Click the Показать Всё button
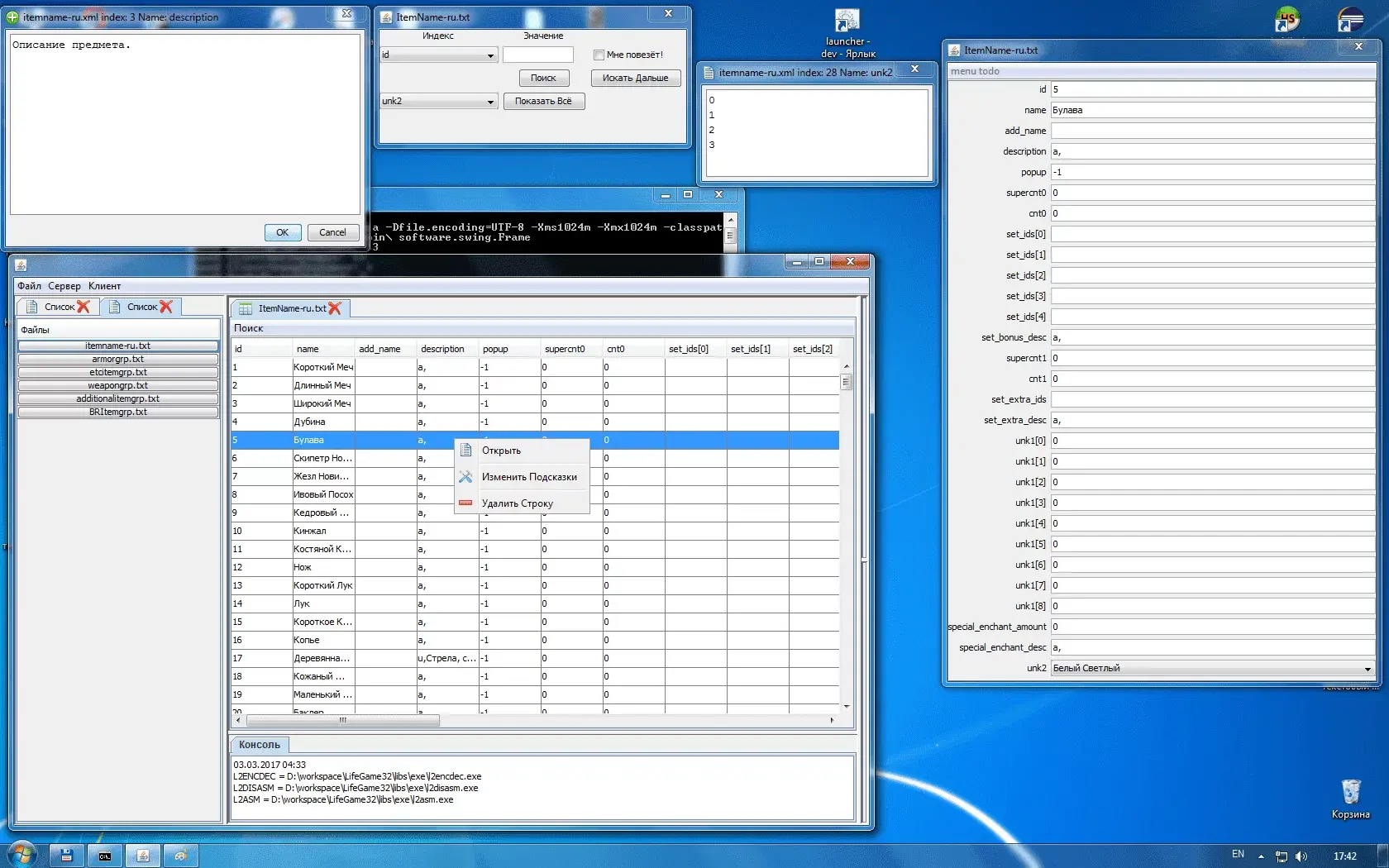Screen dimensions: 1389x868 point(543,101)
